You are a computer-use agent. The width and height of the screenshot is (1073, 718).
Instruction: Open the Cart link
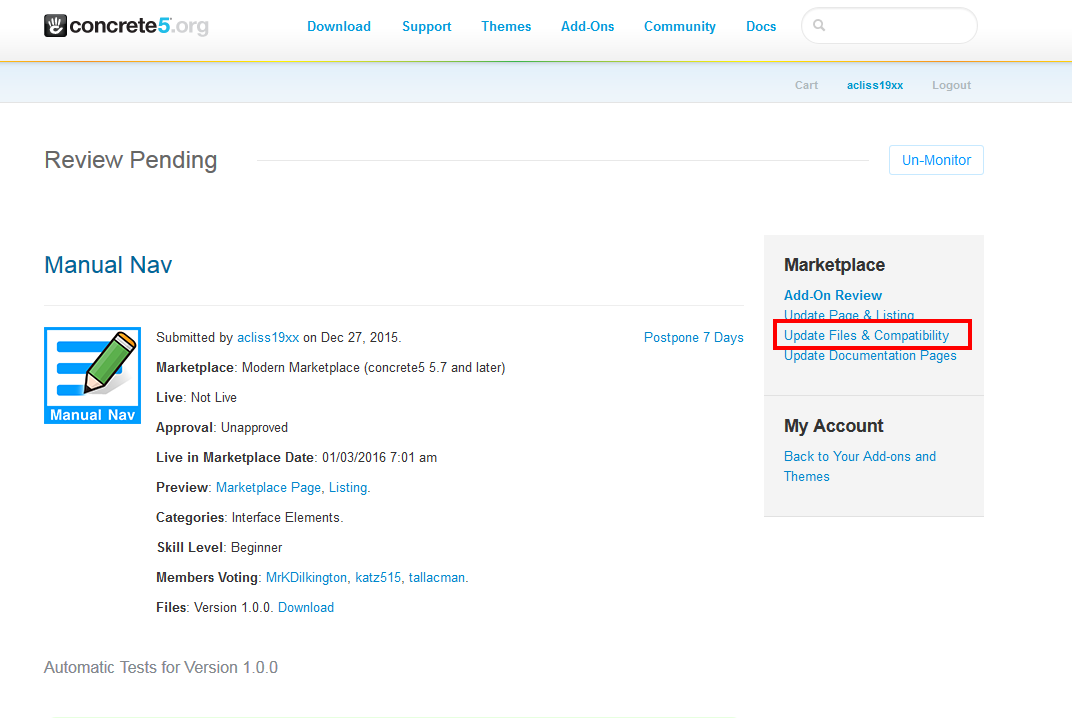806,85
